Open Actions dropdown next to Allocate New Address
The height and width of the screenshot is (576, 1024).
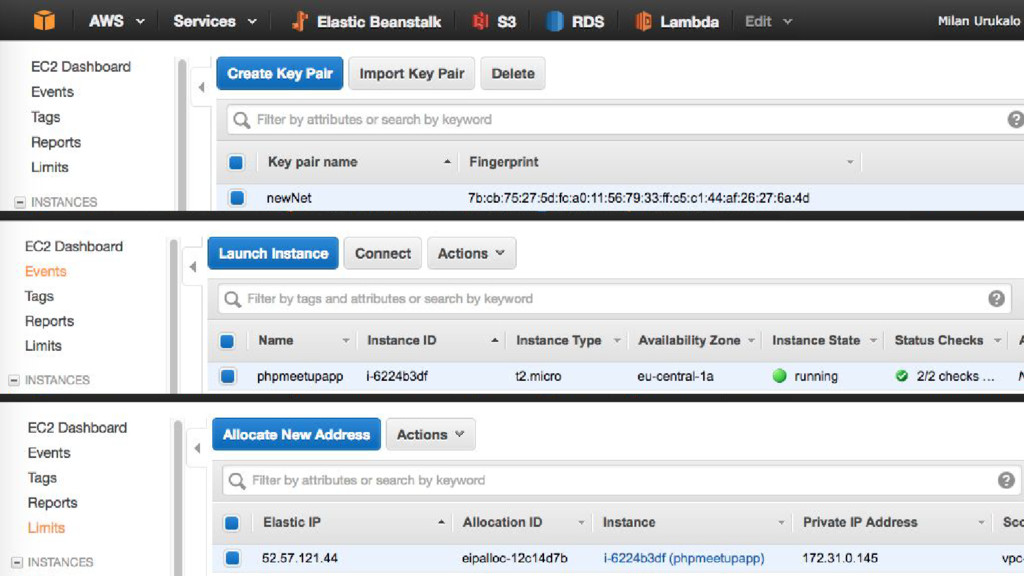(x=430, y=434)
